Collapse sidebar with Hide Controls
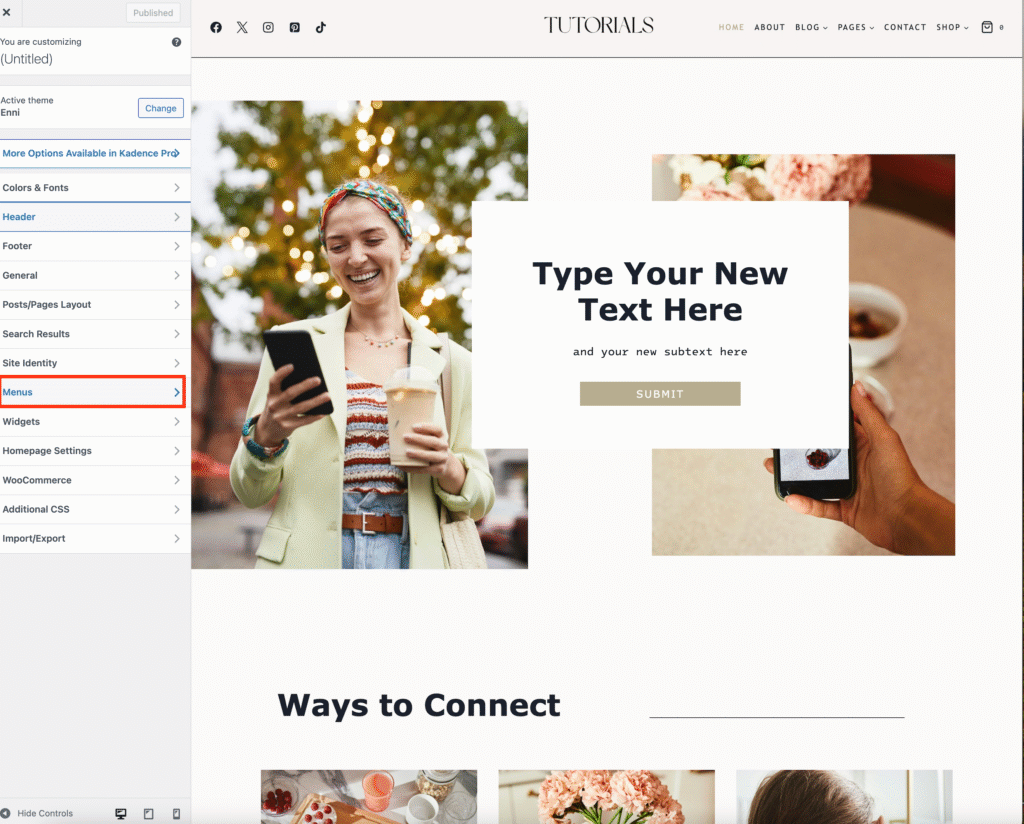Screen dimensions: 1024x824 point(38,813)
